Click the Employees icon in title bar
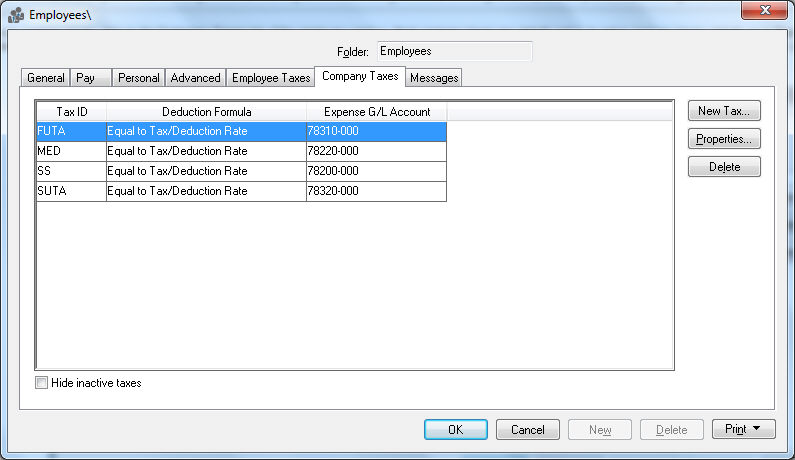This screenshot has width=795, height=460. 16,14
